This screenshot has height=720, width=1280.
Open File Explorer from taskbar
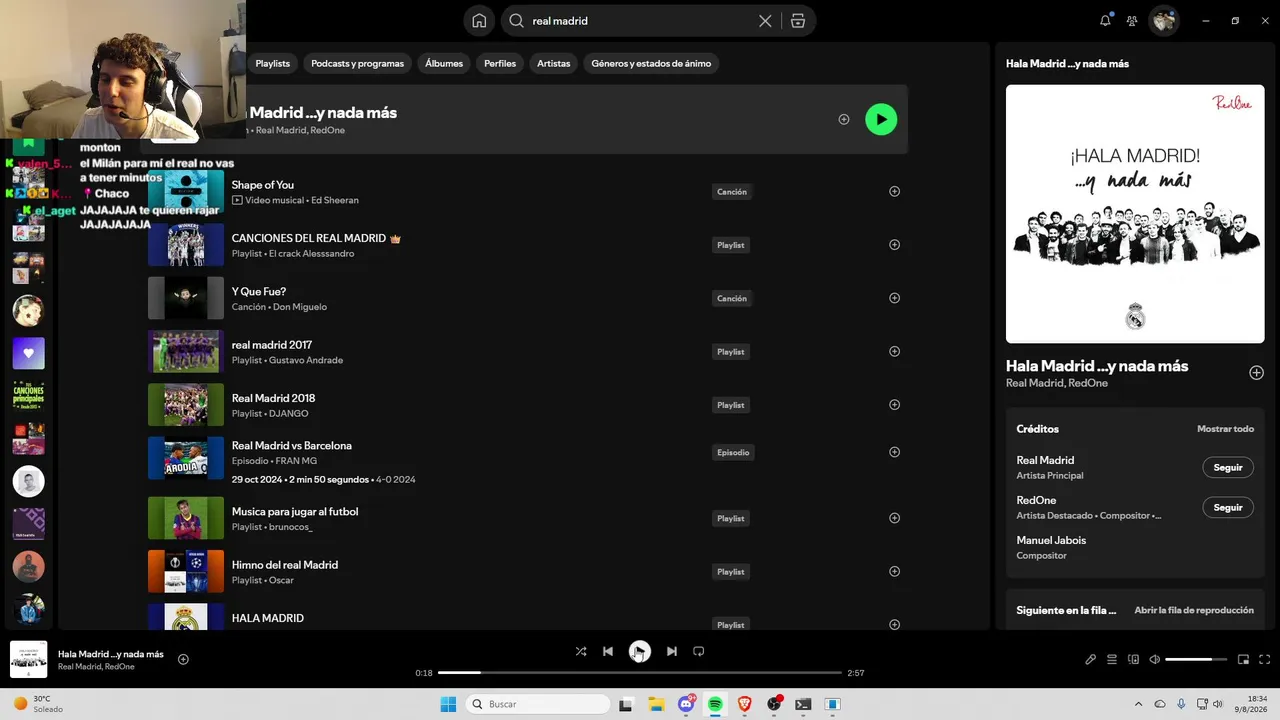pos(656,704)
